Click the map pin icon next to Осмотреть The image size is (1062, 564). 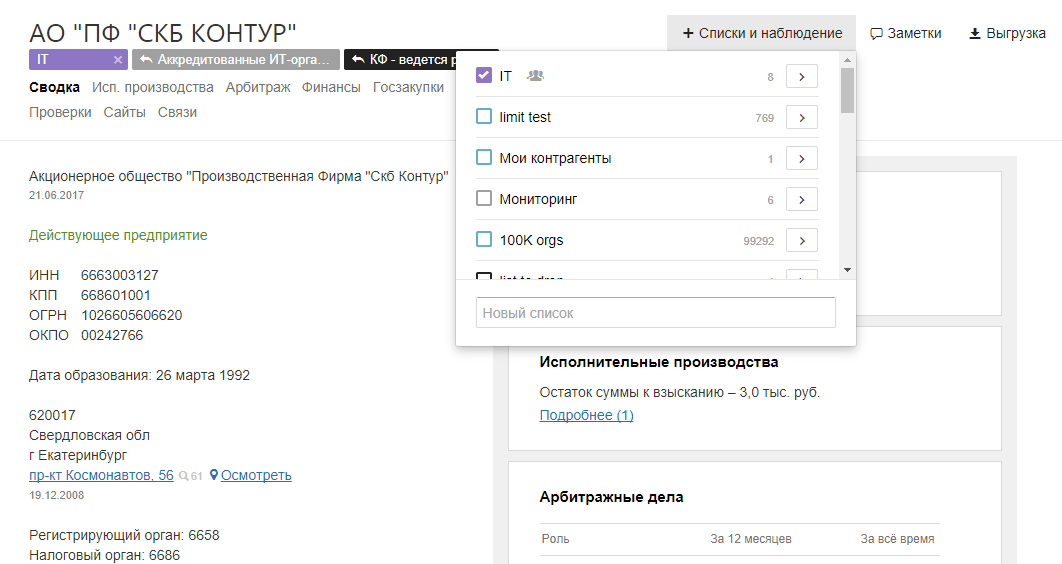coord(214,476)
